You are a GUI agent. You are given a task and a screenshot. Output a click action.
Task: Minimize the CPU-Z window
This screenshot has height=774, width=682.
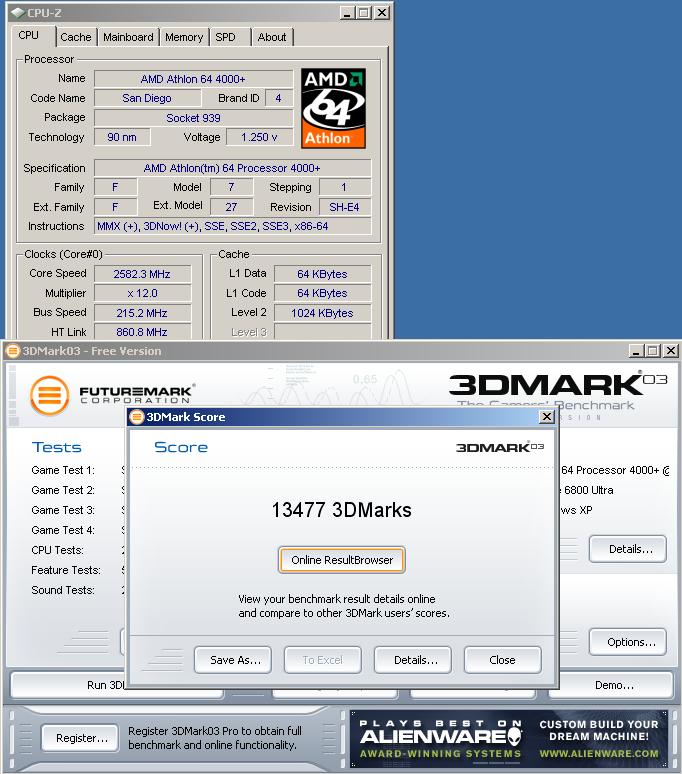pyautogui.click(x=348, y=13)
